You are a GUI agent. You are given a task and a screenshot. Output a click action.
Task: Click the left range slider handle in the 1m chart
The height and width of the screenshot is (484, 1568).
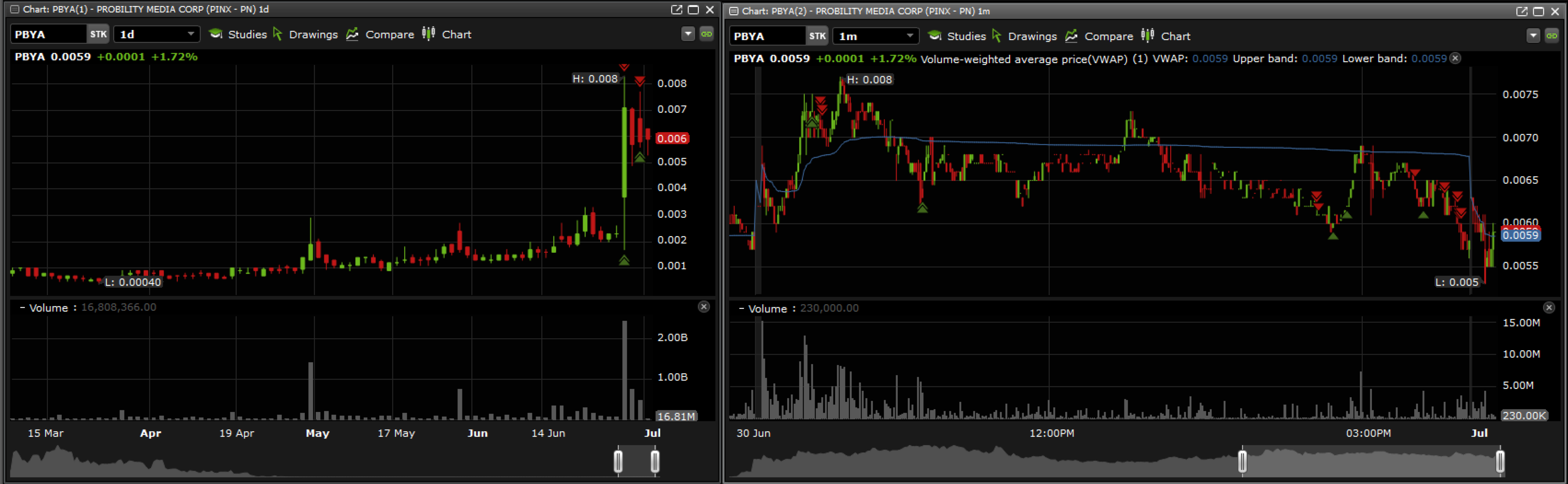tap(1242, 461)
